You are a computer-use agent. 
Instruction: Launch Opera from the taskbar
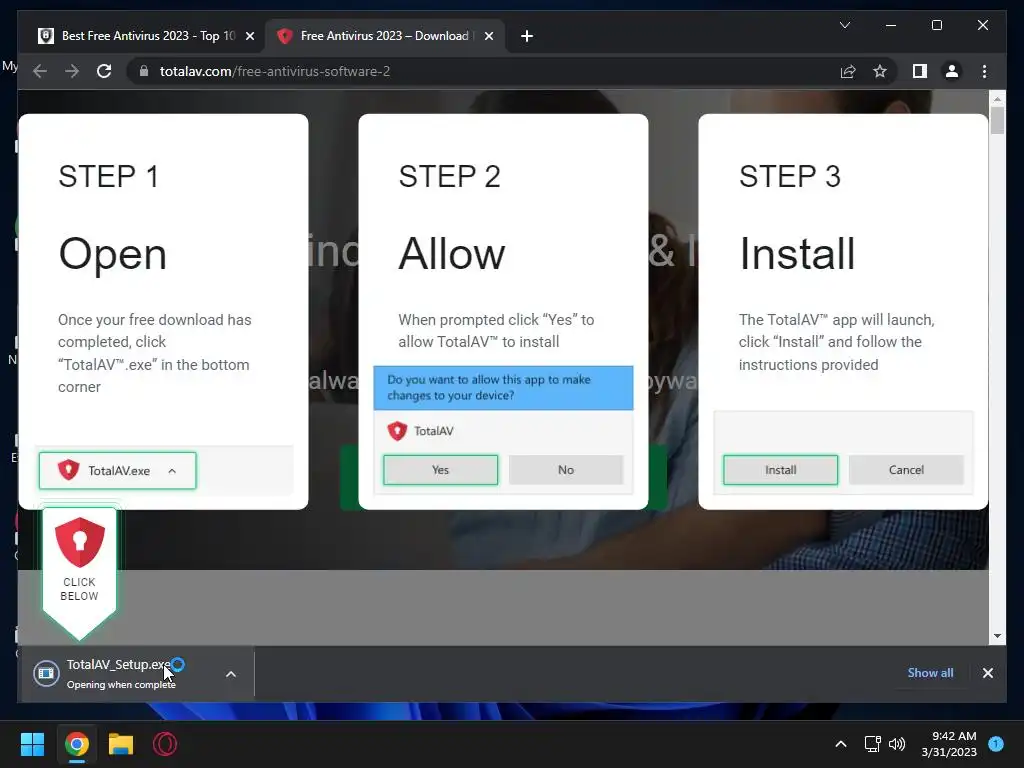[x=165, y=744]
